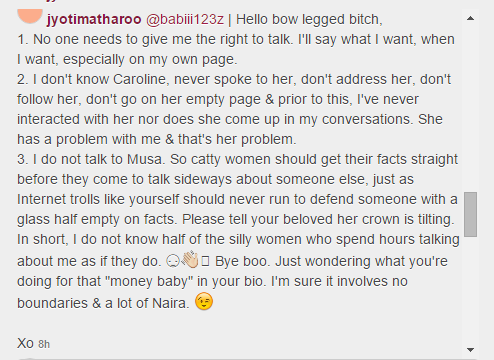The image size is (494, 360).
Task: Click the sad face emoji before the hand
Action: click(172, 261)
